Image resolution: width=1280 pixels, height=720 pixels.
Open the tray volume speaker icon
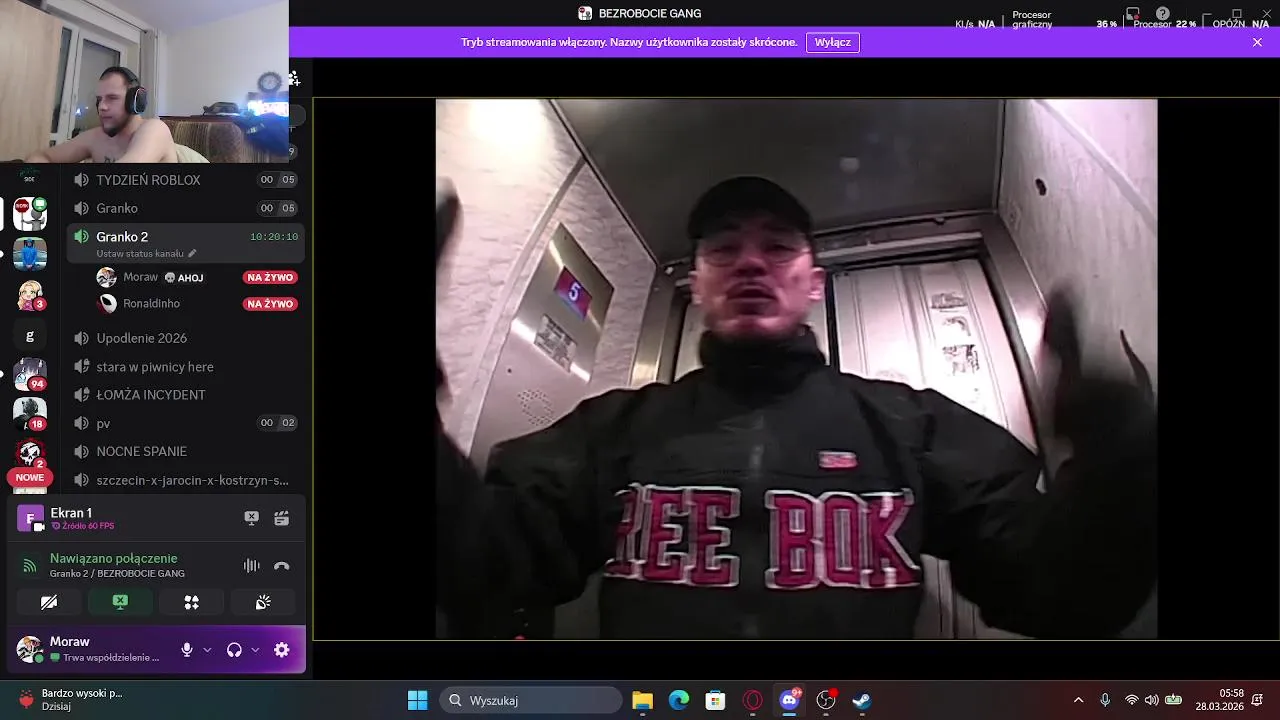coord(1151,700)
